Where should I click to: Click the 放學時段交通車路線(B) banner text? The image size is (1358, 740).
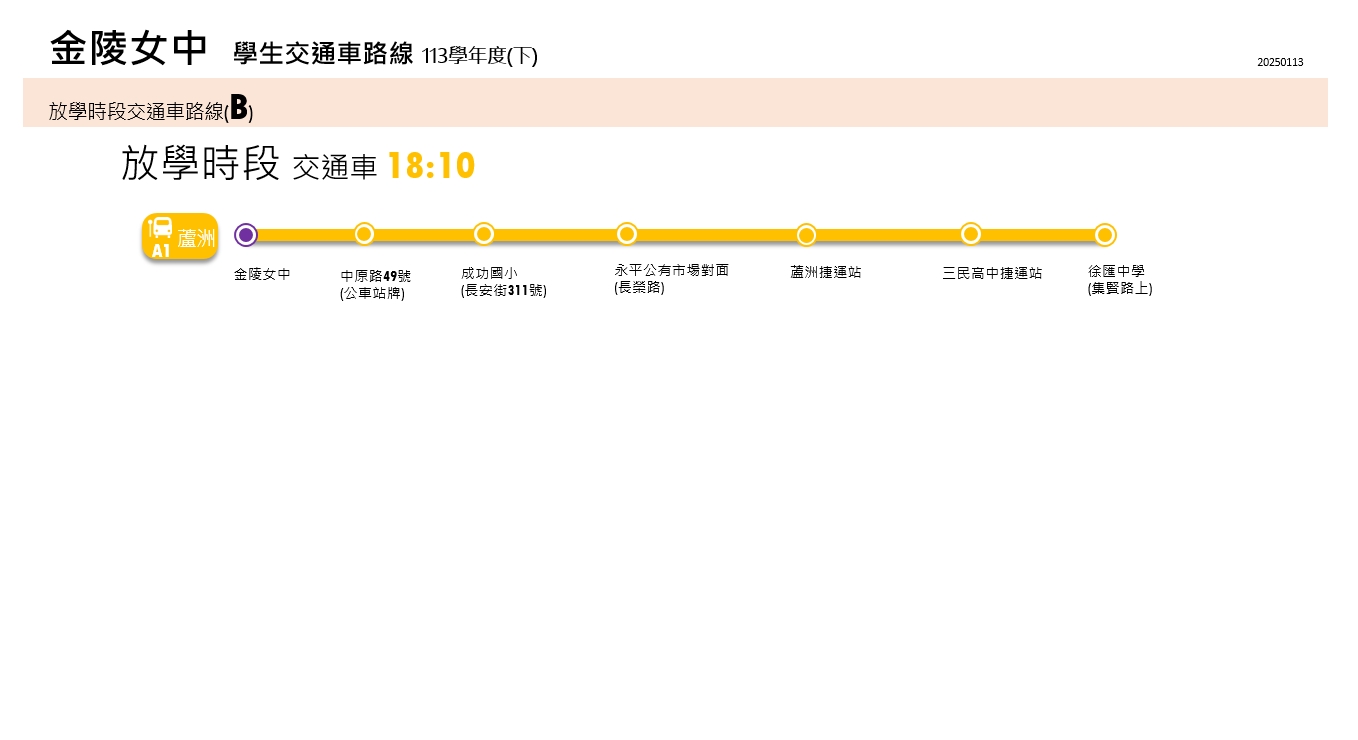(x=151, y=109)
